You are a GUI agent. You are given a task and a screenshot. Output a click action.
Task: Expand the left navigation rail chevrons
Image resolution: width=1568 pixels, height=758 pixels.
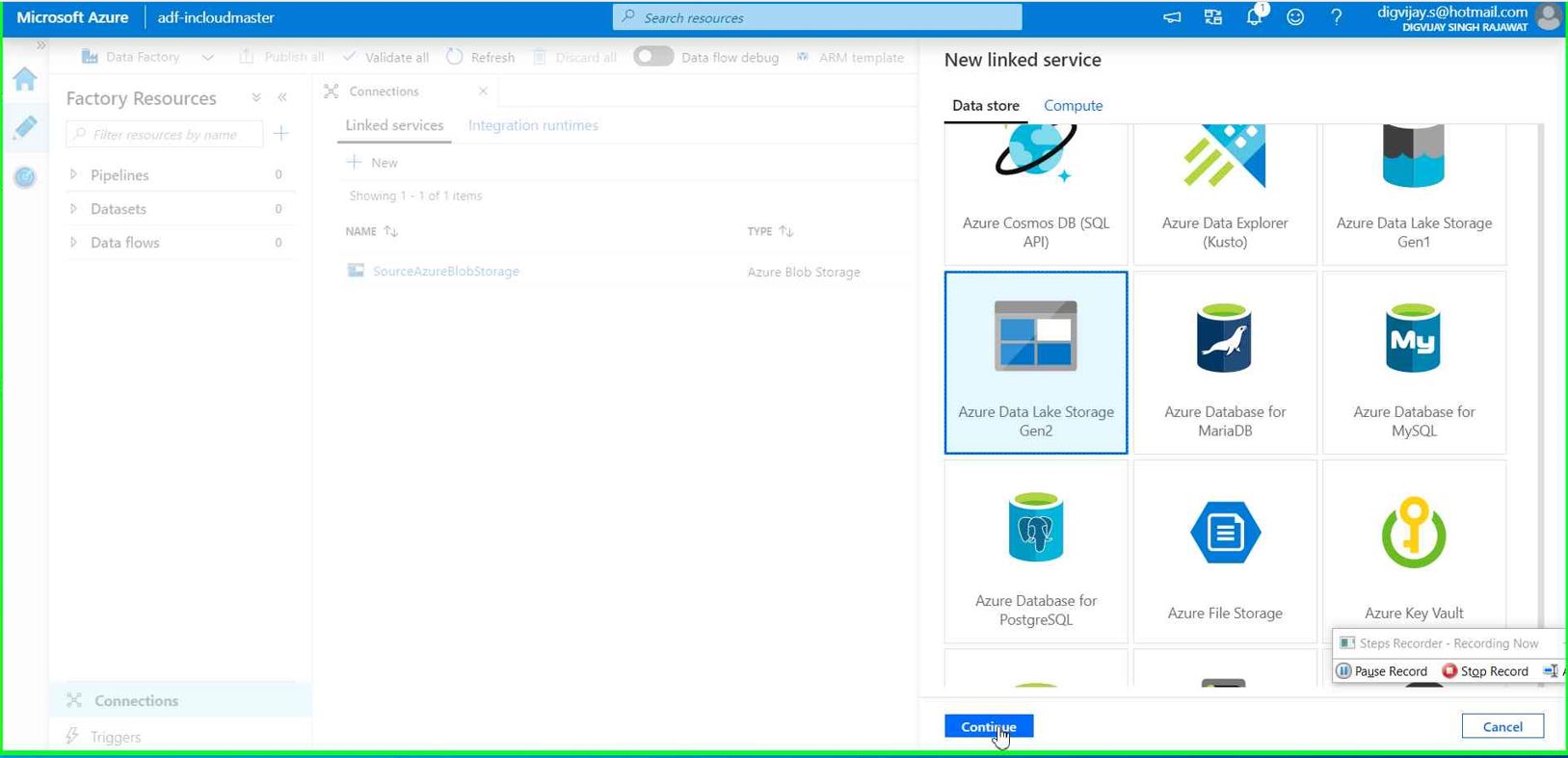pos(40,45)
